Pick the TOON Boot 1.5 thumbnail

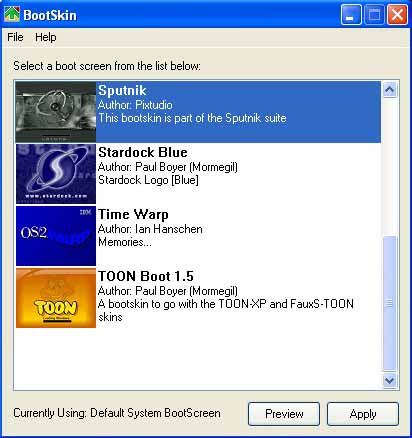click(x=56, y=298)
